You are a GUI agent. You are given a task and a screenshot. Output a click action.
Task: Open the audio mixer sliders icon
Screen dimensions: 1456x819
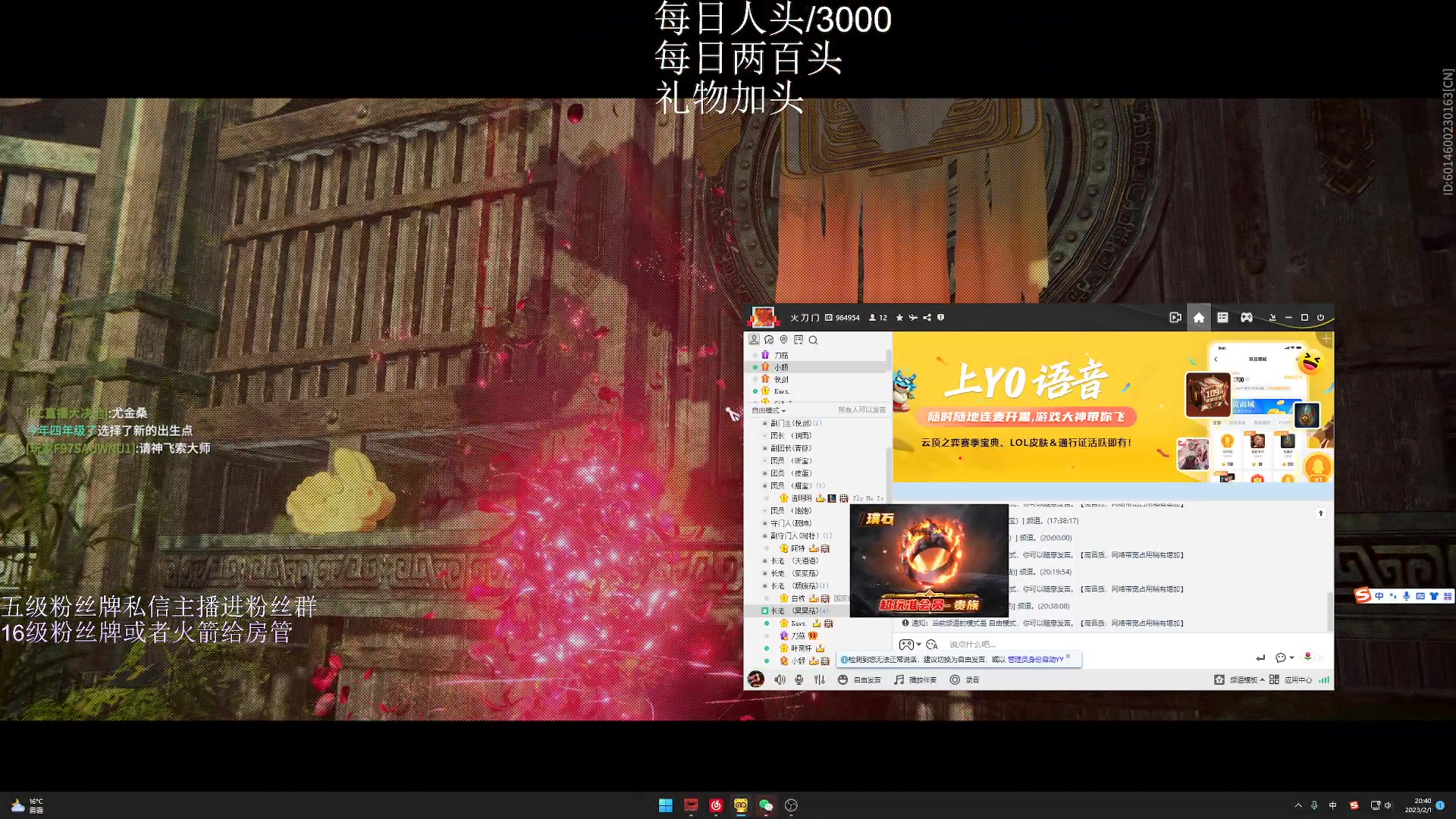pyautogui.click(x=819, y=679)
